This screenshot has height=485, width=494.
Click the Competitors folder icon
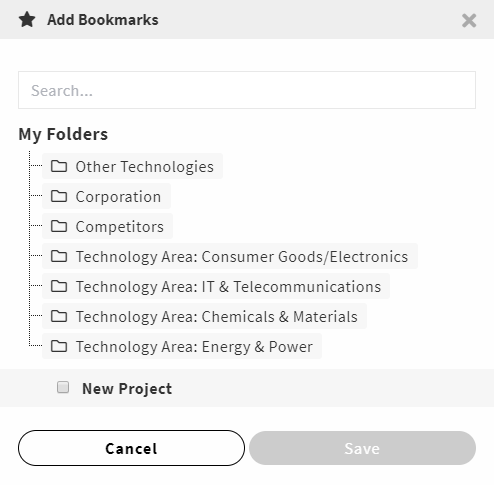pyautogui.click(x=59, y=226)
